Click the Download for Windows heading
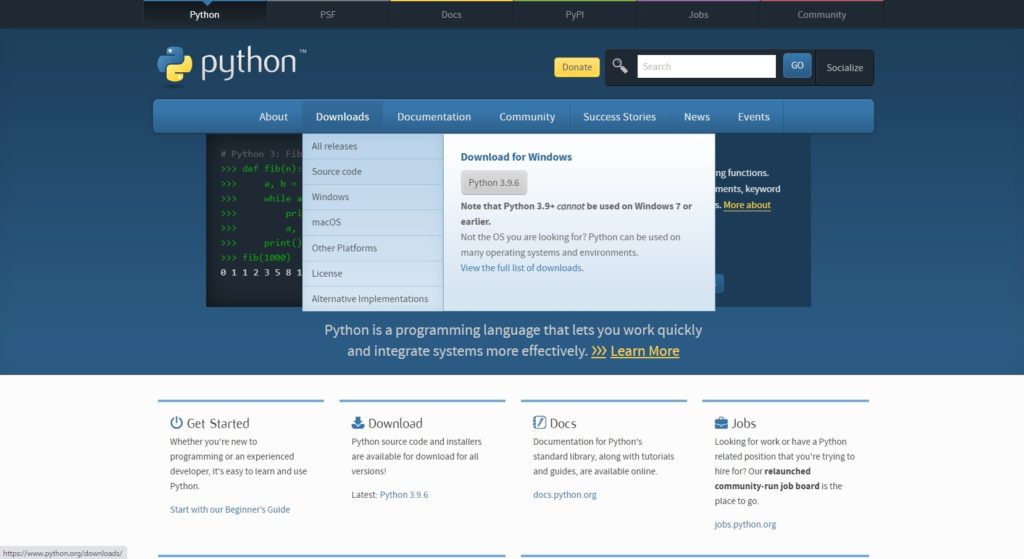The width and height of the screenshot is (1024, 559). pos(516,157)
